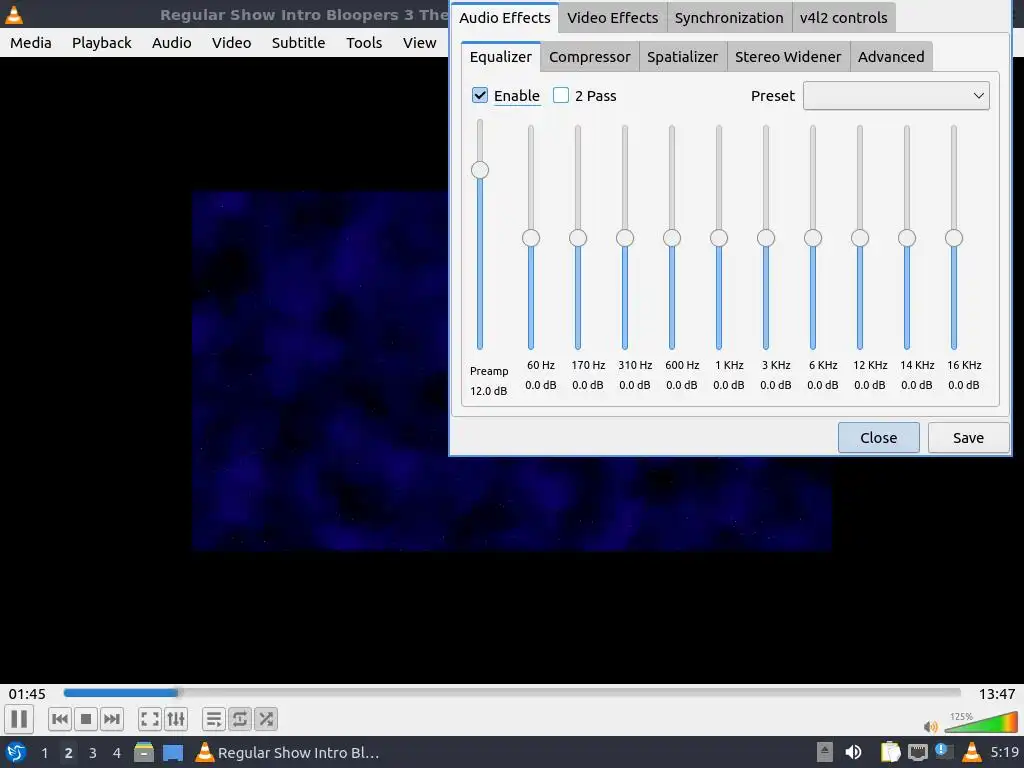Select the Audio Effects tab

pos(505,18)
